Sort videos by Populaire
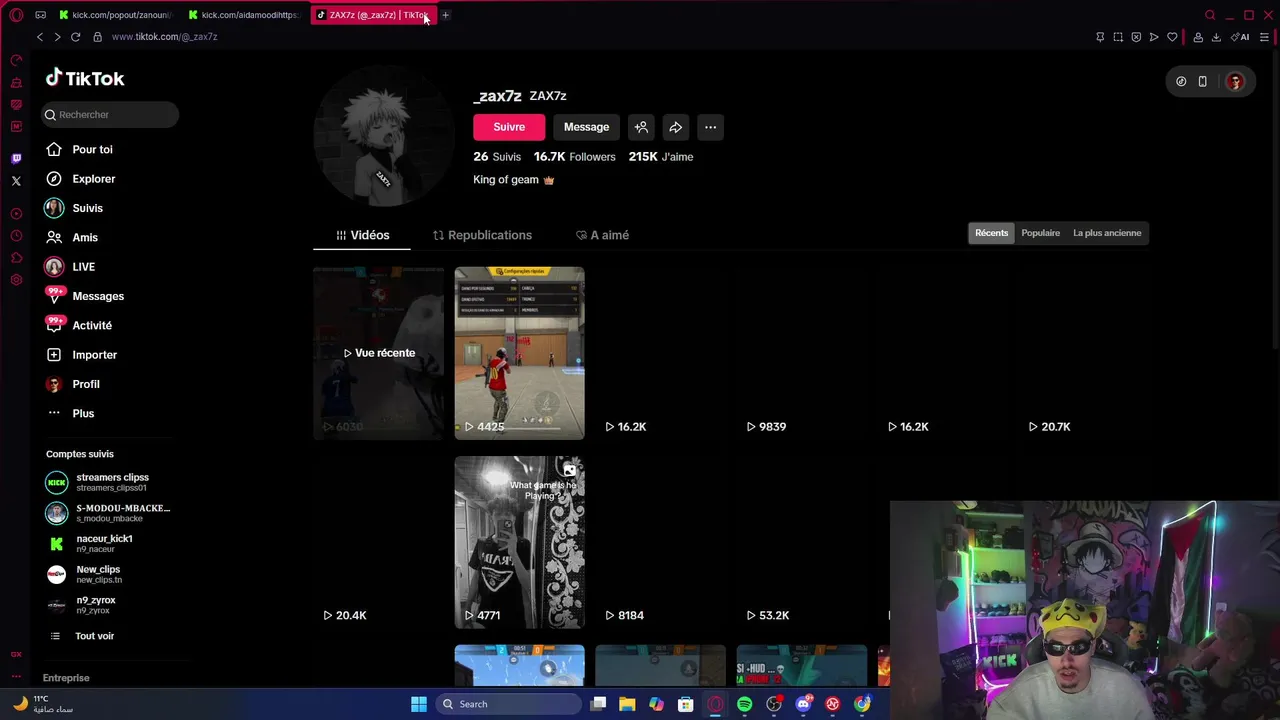The image size is (1280, 720). tap(1040, 233)
